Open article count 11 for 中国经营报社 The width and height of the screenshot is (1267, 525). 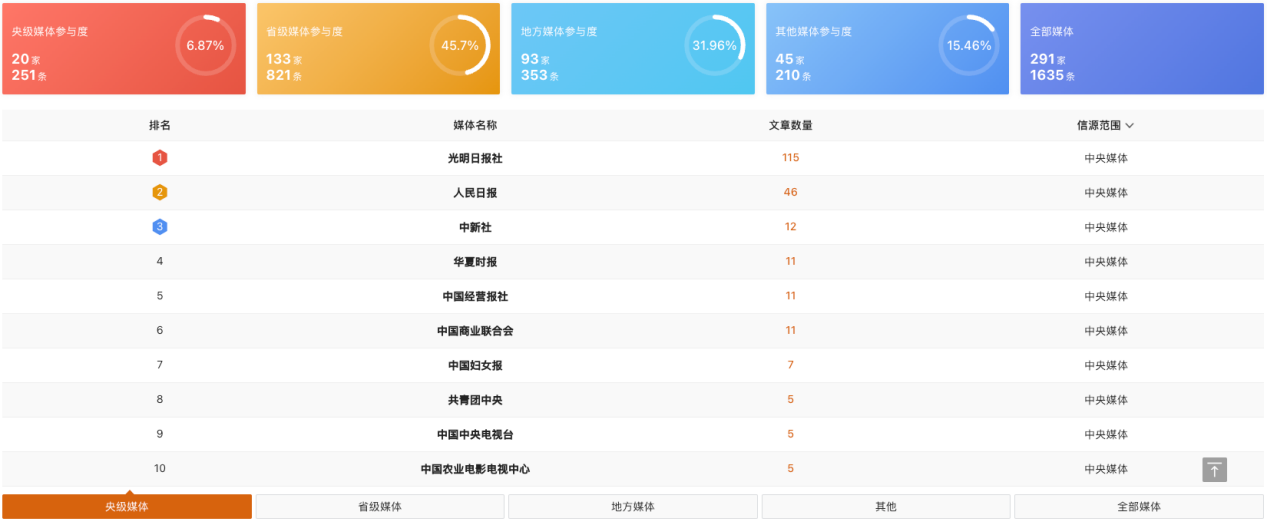coord(791,296)
